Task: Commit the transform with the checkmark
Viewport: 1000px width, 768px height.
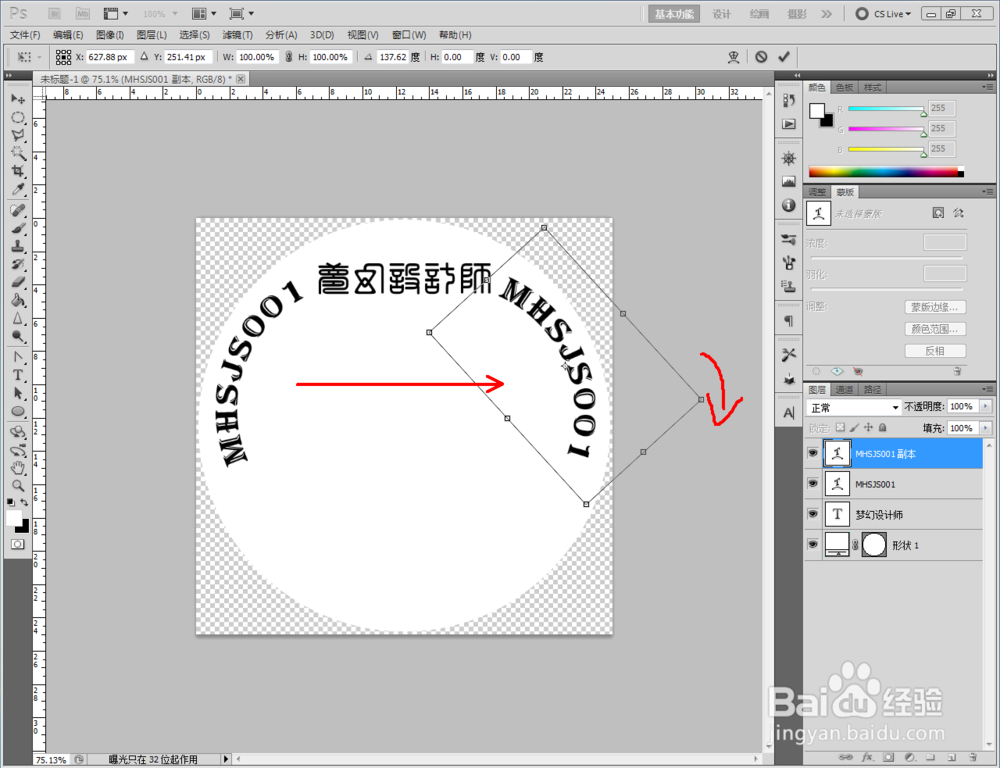Action: 782,57
